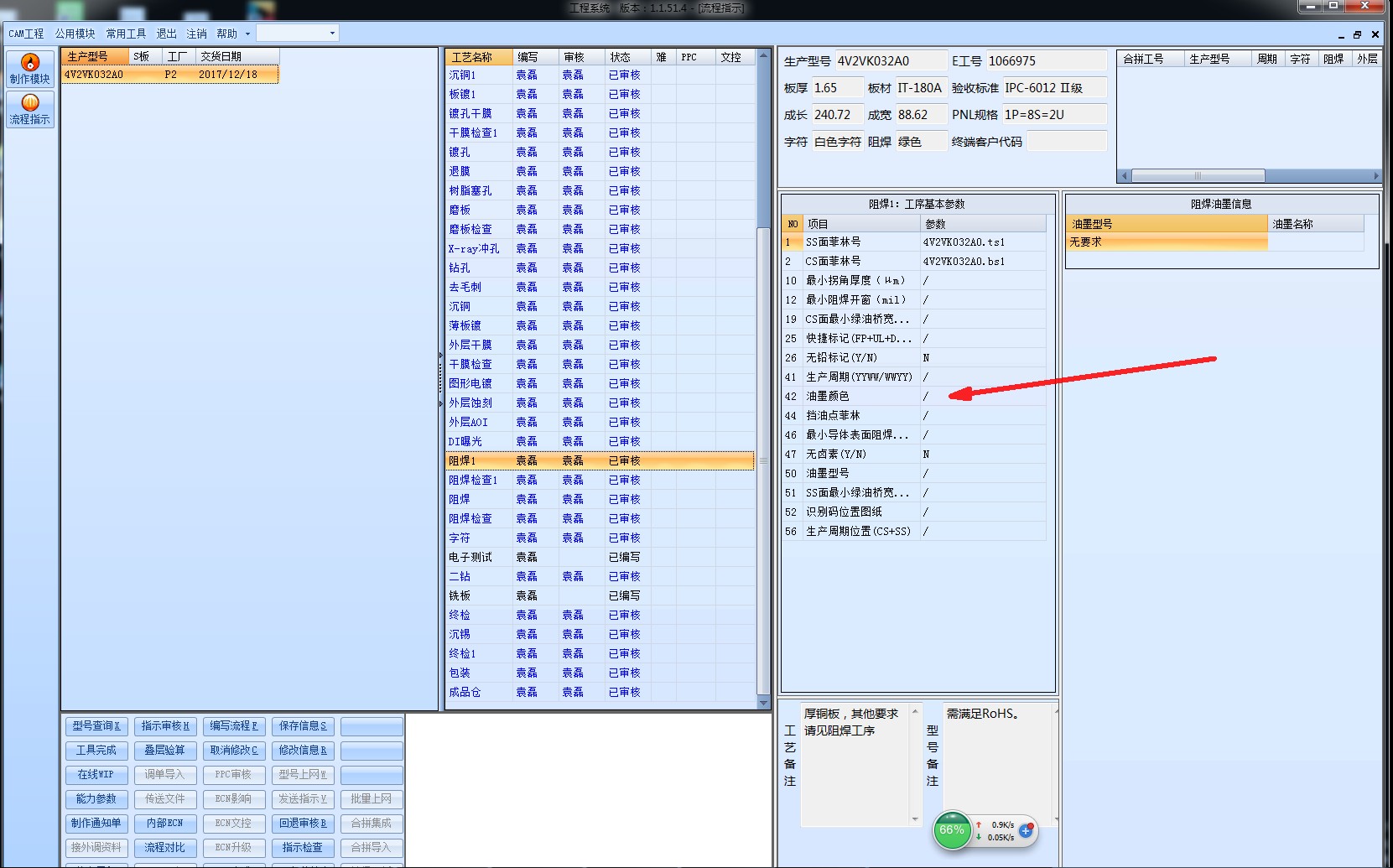Select the 外层AOI process row
Viewport: 1393px width, 868px height.
(600, 422)
